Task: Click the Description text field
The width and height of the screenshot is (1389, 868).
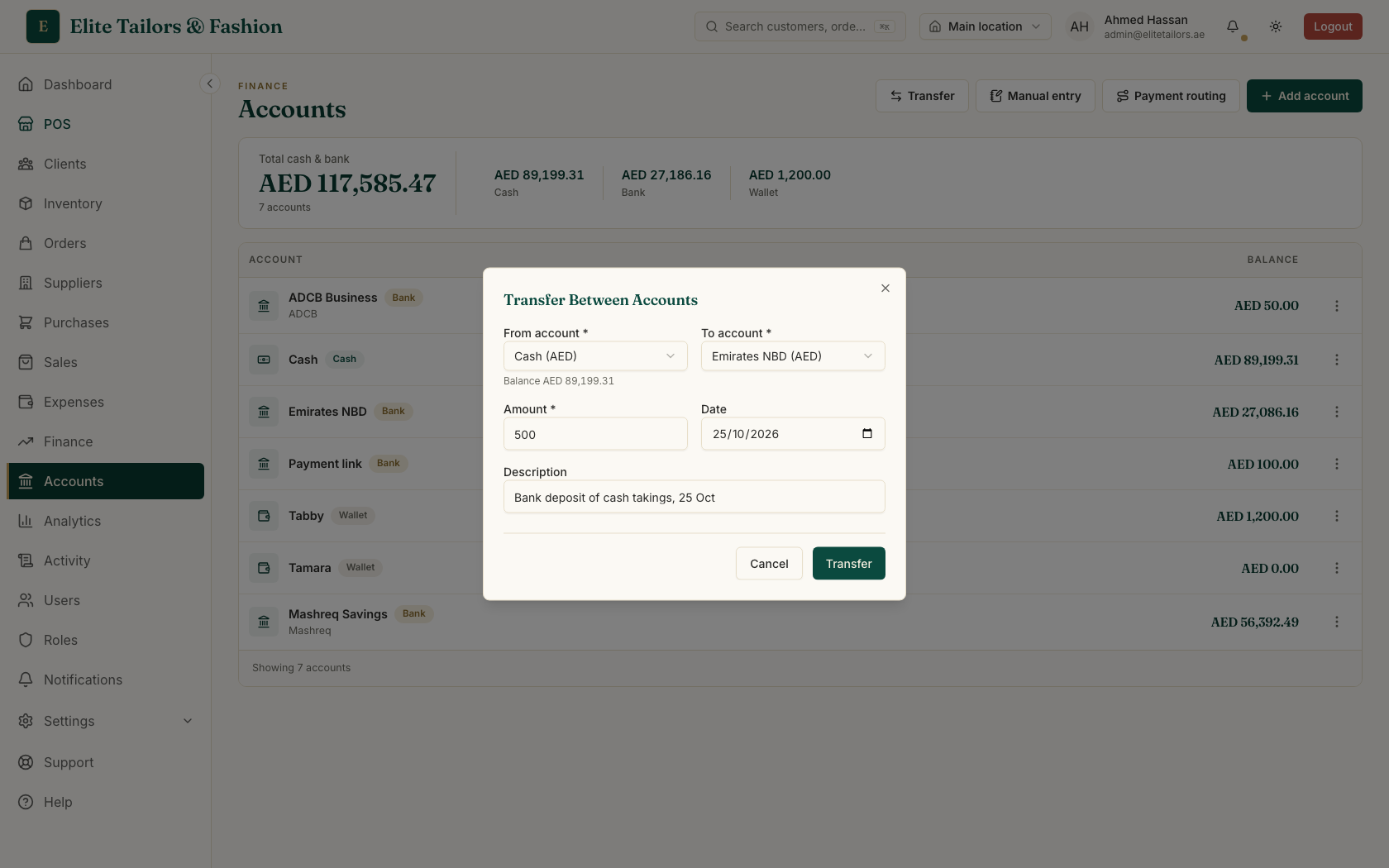Action: pos(694,497)
